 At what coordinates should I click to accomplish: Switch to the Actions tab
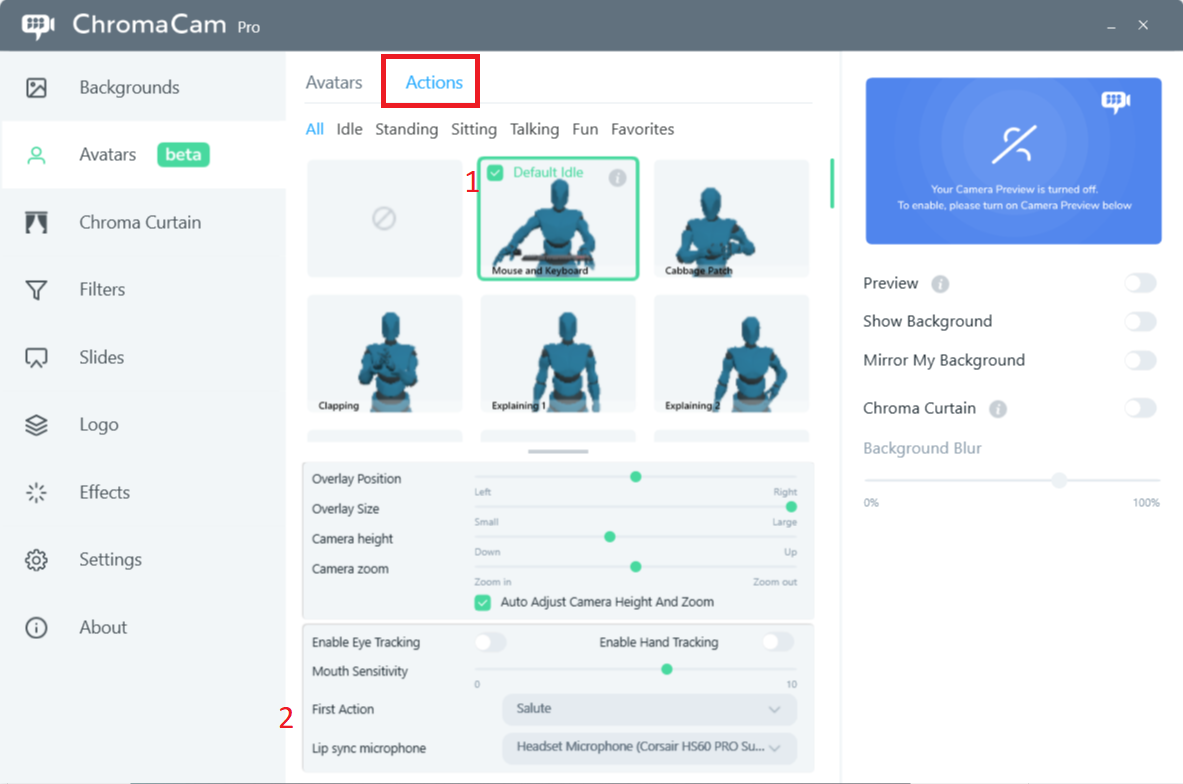point(430,82)
